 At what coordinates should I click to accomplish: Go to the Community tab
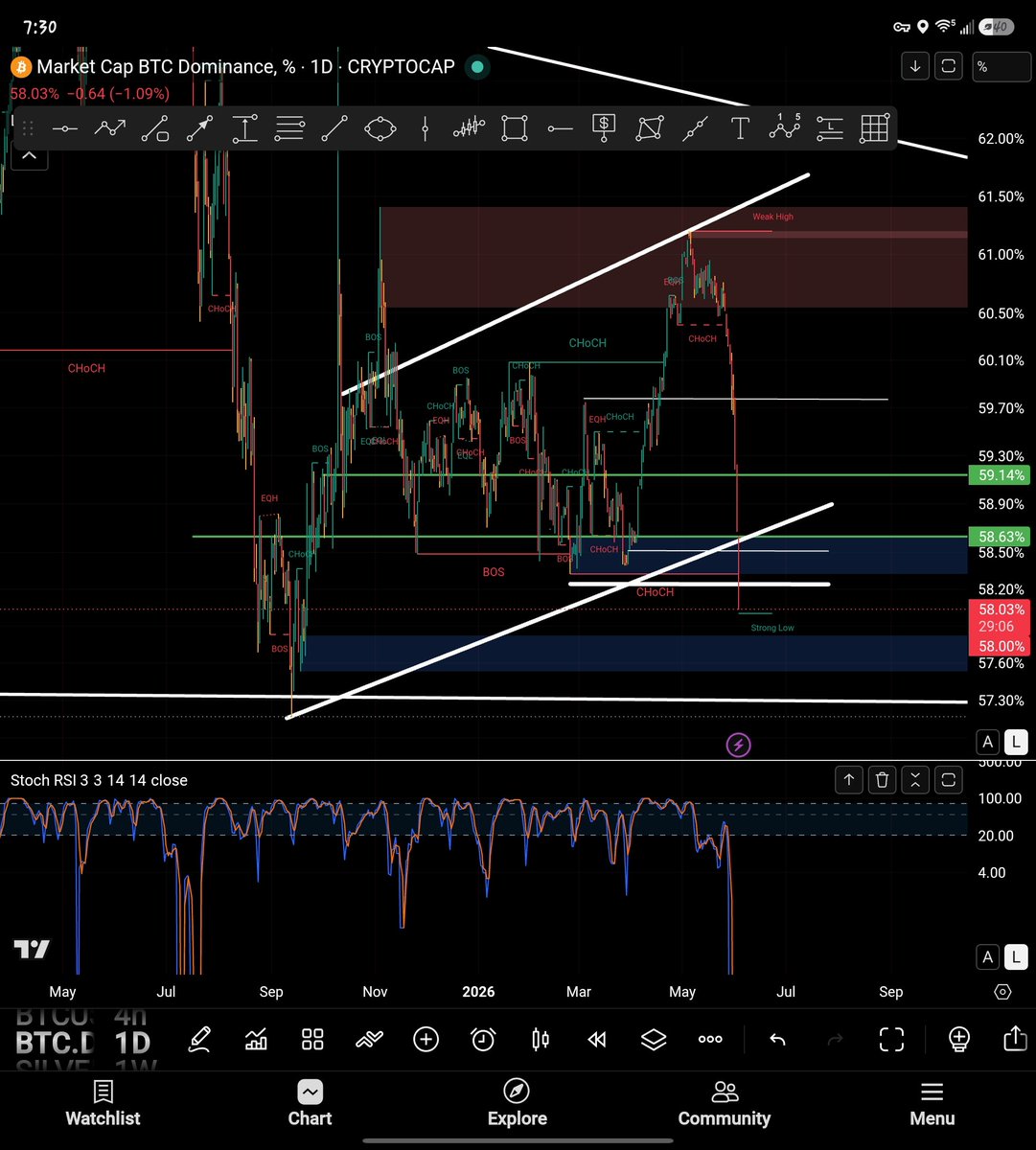pos(724,1103)
